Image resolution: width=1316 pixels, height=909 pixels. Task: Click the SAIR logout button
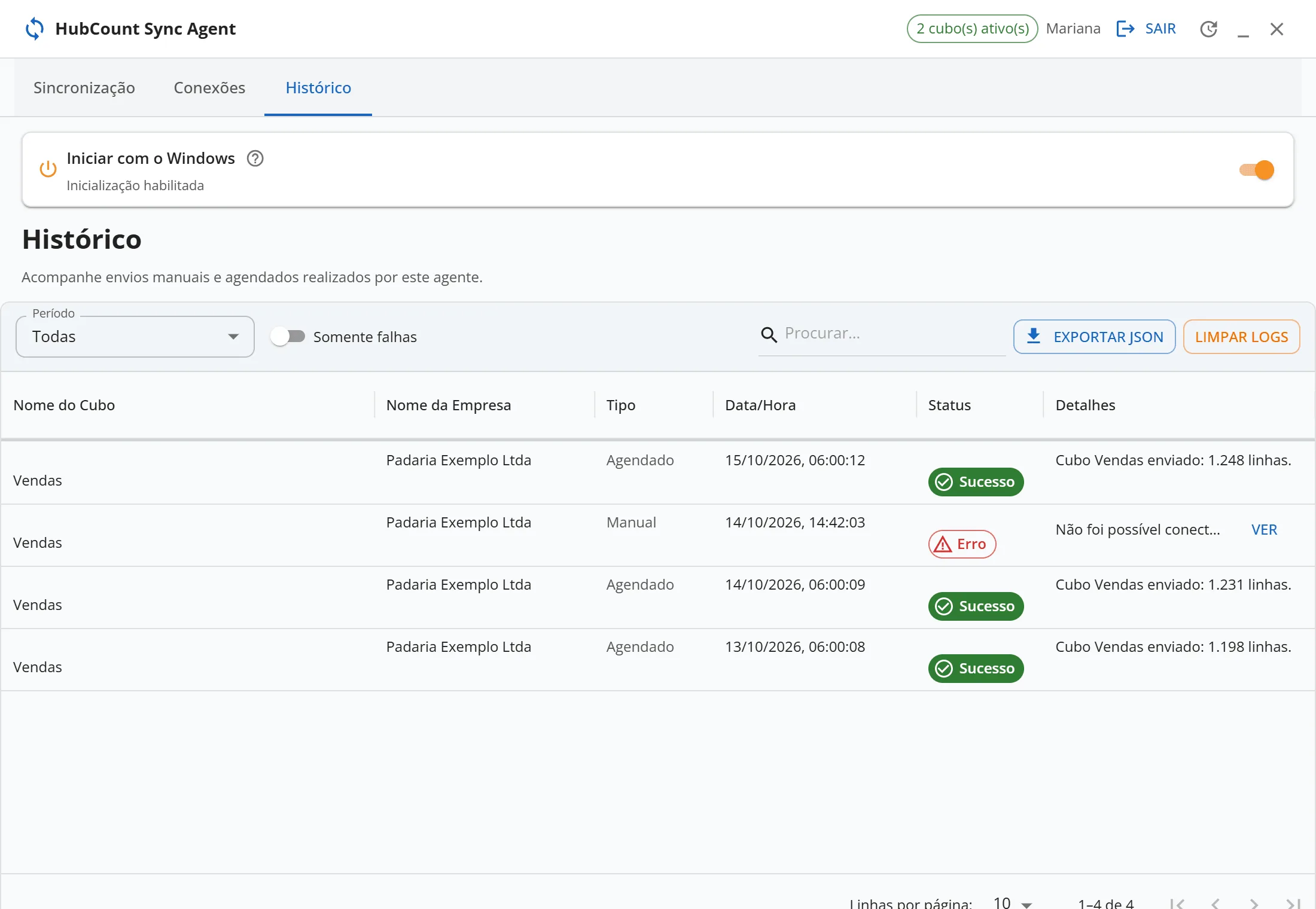[1147, 29]
